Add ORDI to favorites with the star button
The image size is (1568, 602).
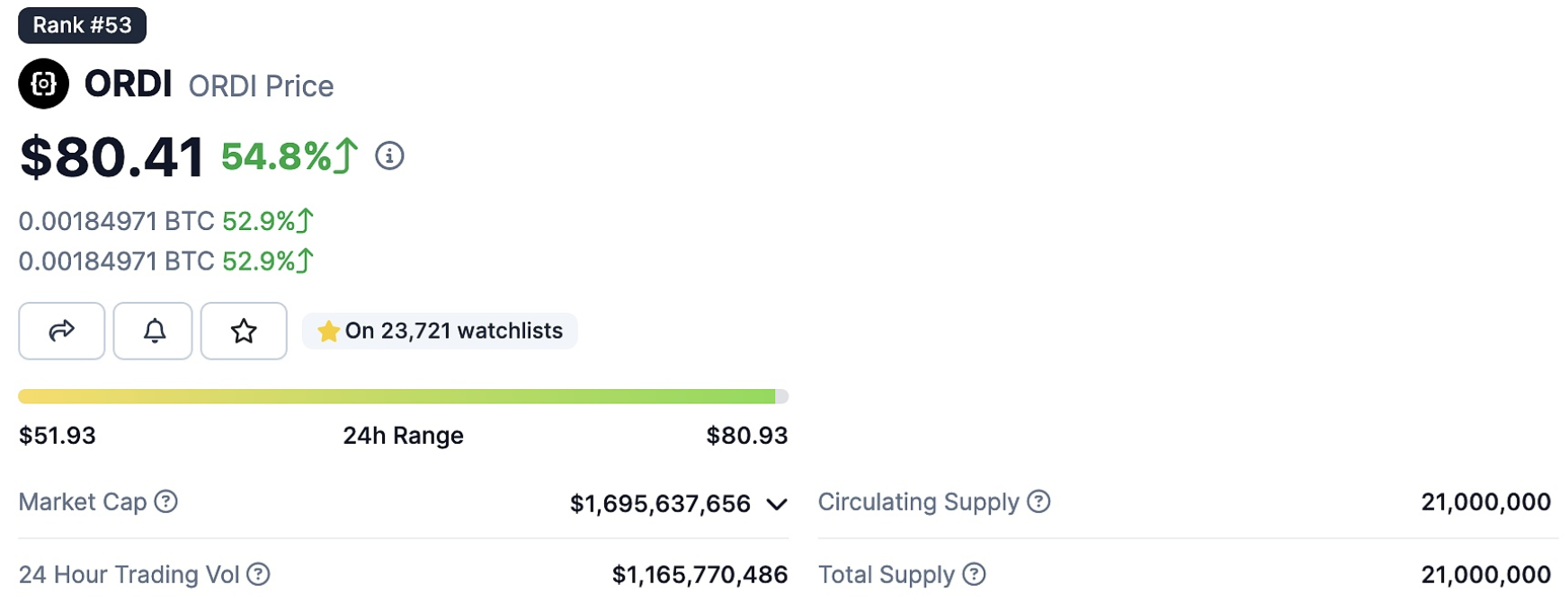(244, 331)
